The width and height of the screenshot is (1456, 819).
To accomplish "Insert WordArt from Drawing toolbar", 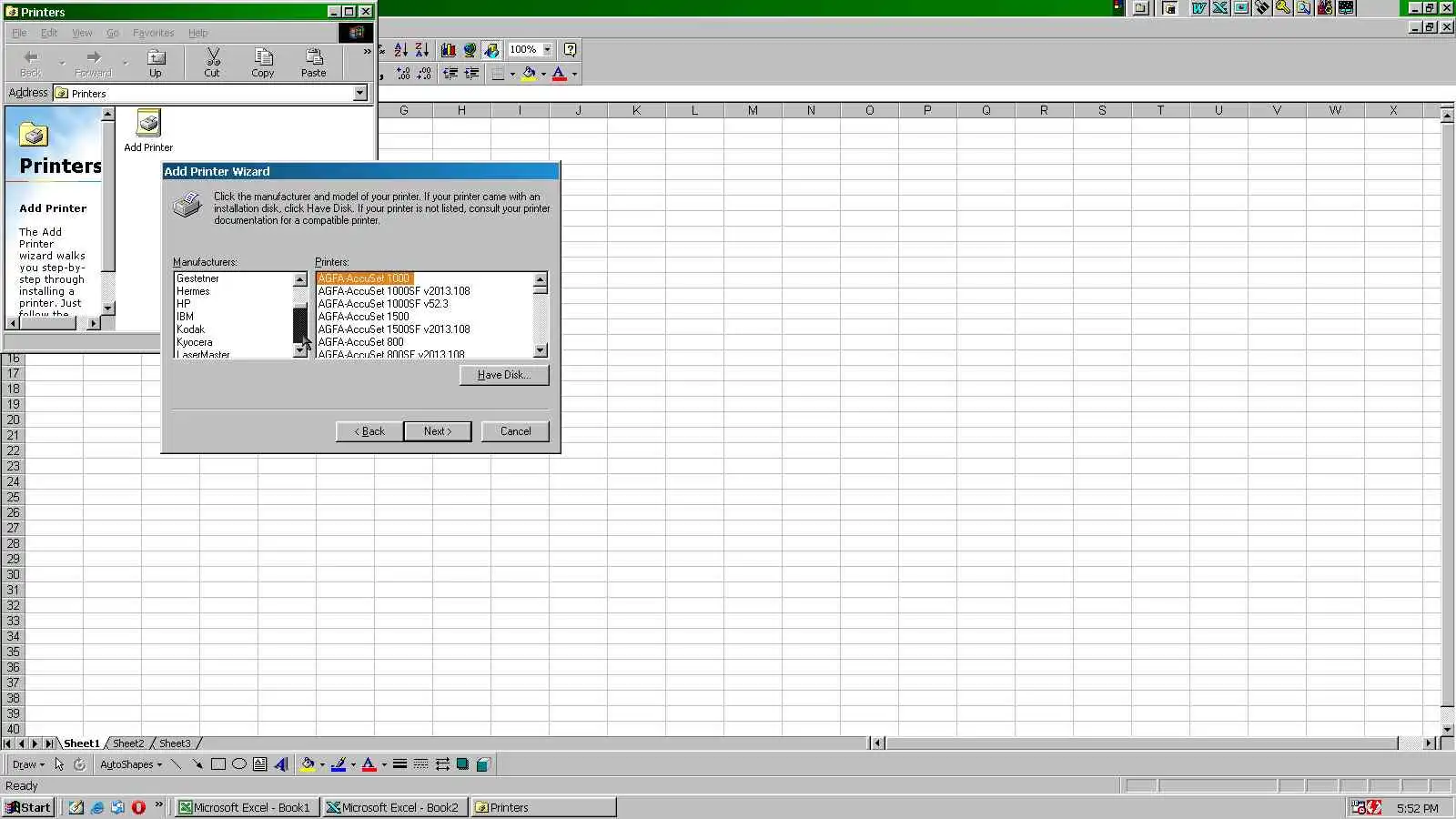I will 281,764.
